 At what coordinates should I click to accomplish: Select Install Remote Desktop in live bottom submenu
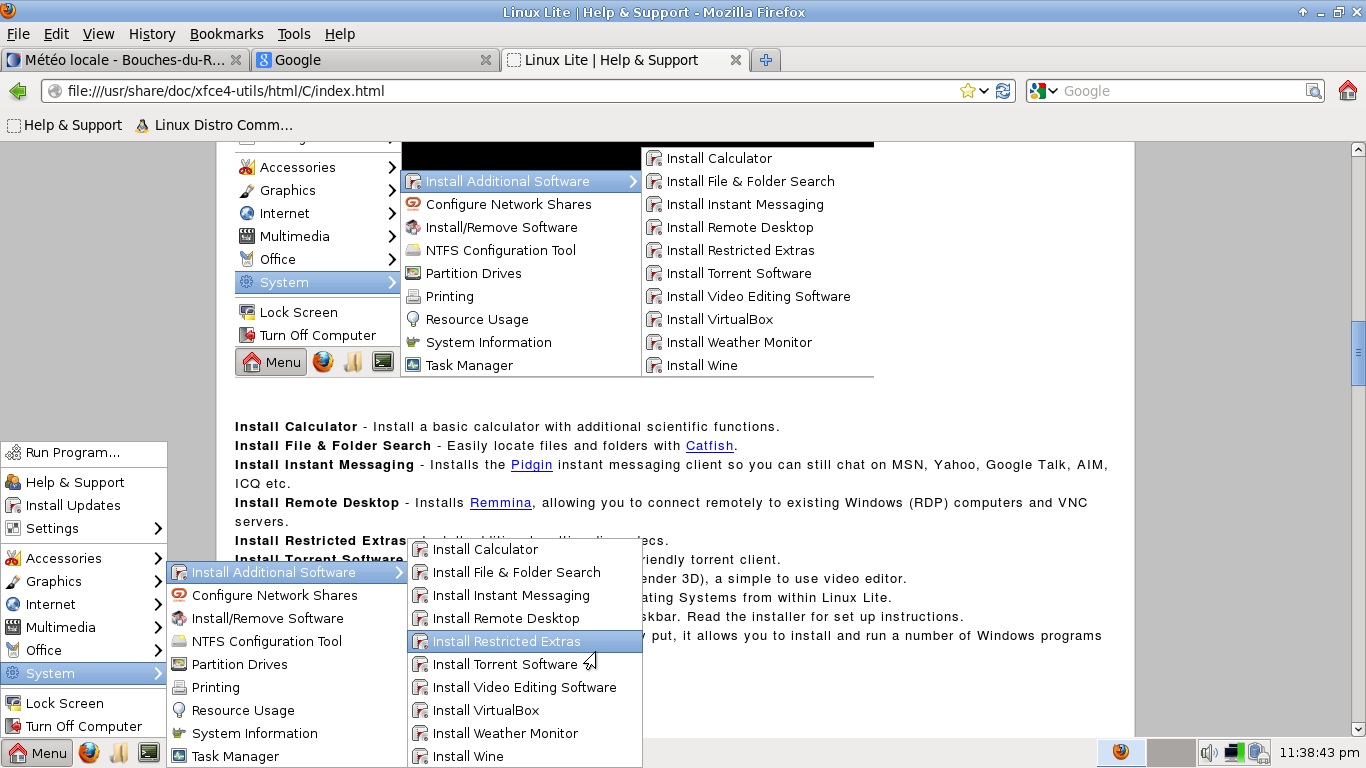point(525,618)
